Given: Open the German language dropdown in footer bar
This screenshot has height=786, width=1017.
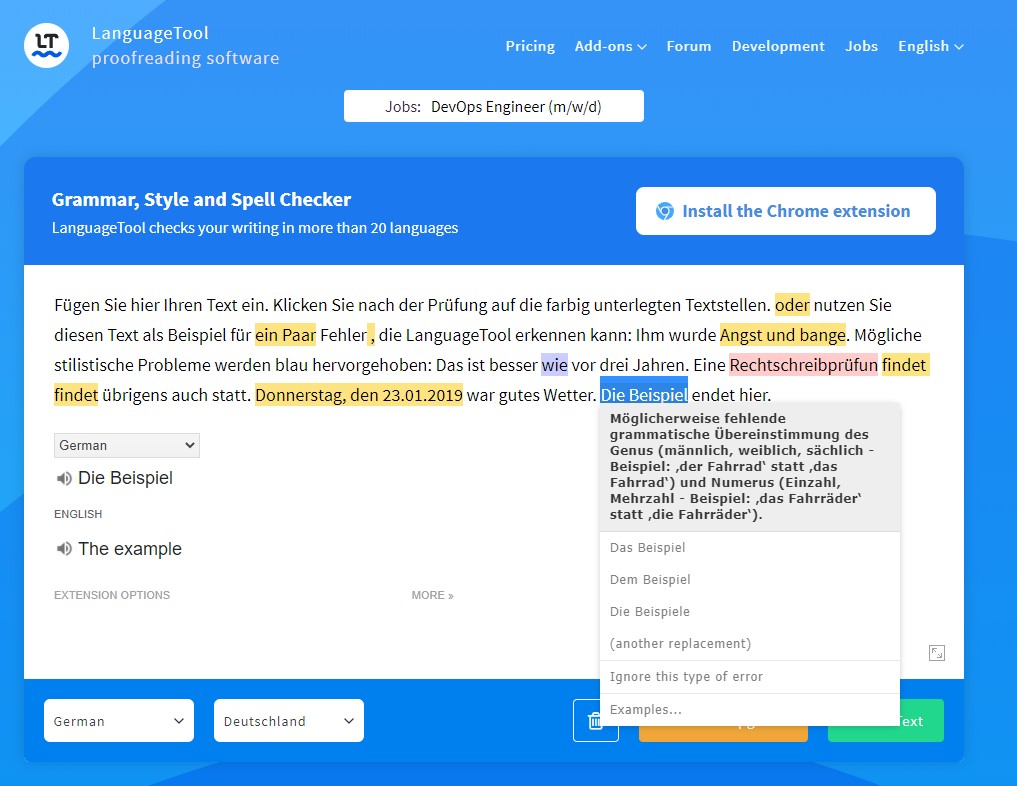Looking at the screenshot, I should click(119, 720).
